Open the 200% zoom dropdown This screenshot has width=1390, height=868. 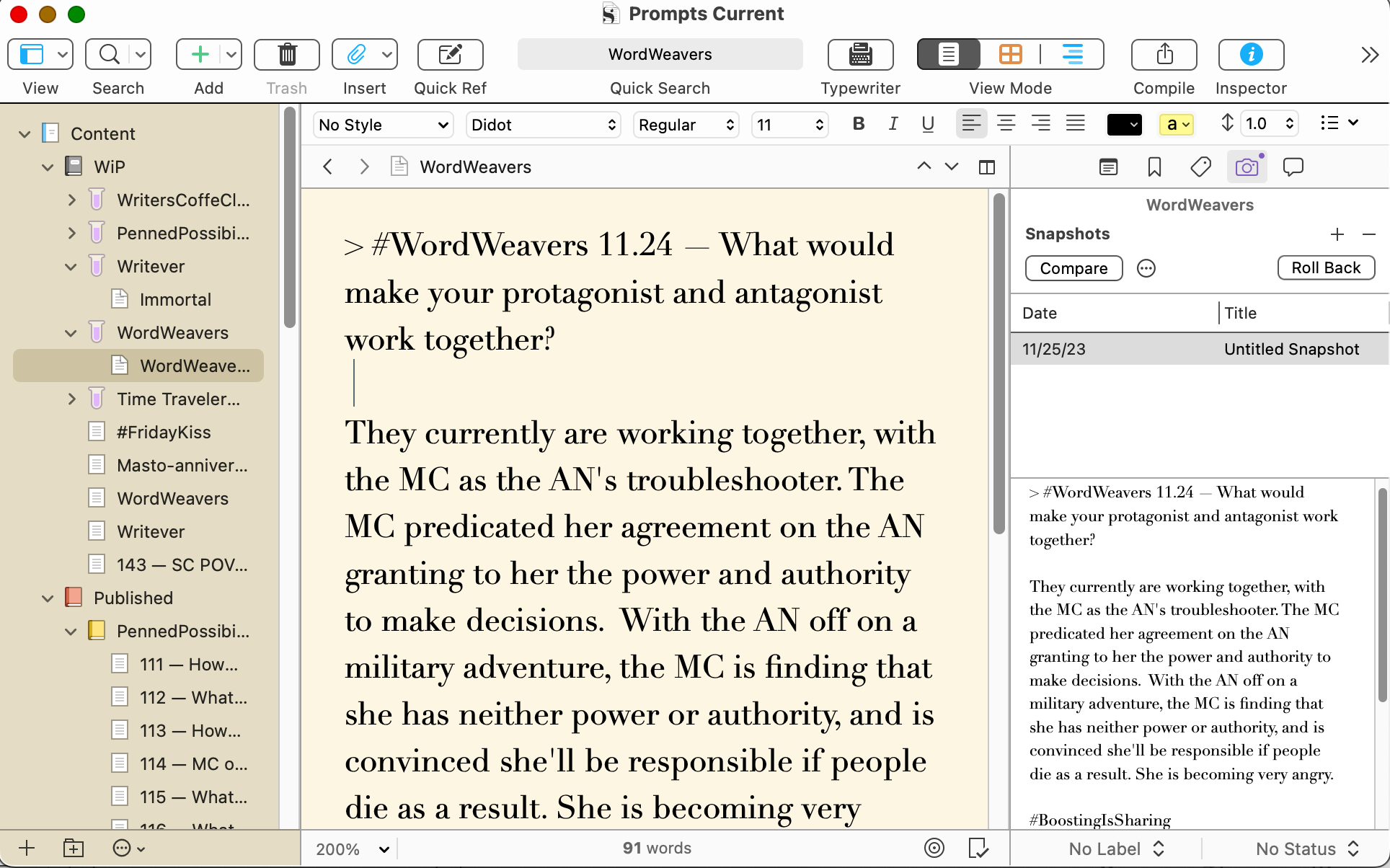coord(353,849)
